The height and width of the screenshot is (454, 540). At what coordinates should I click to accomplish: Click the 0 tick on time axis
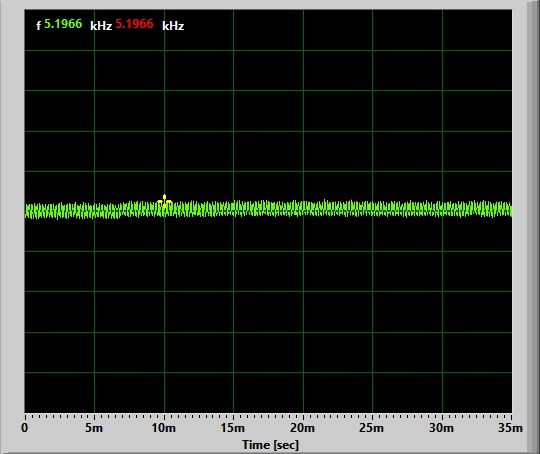[x=24, y=427]
